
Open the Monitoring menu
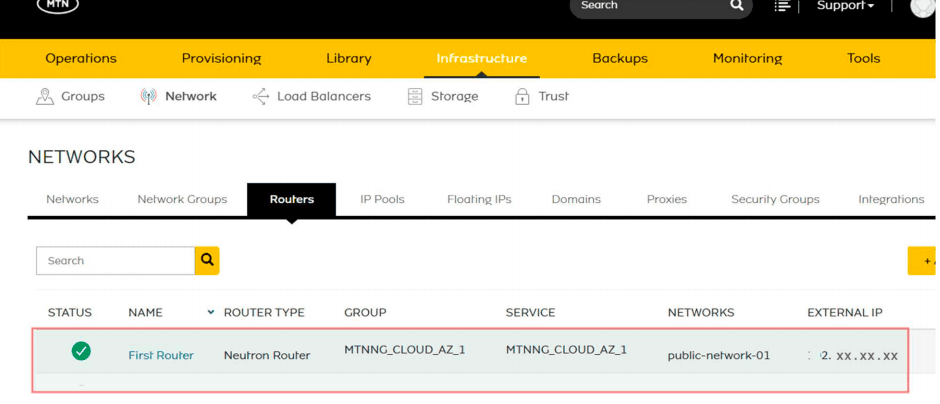tap(747, 58)
